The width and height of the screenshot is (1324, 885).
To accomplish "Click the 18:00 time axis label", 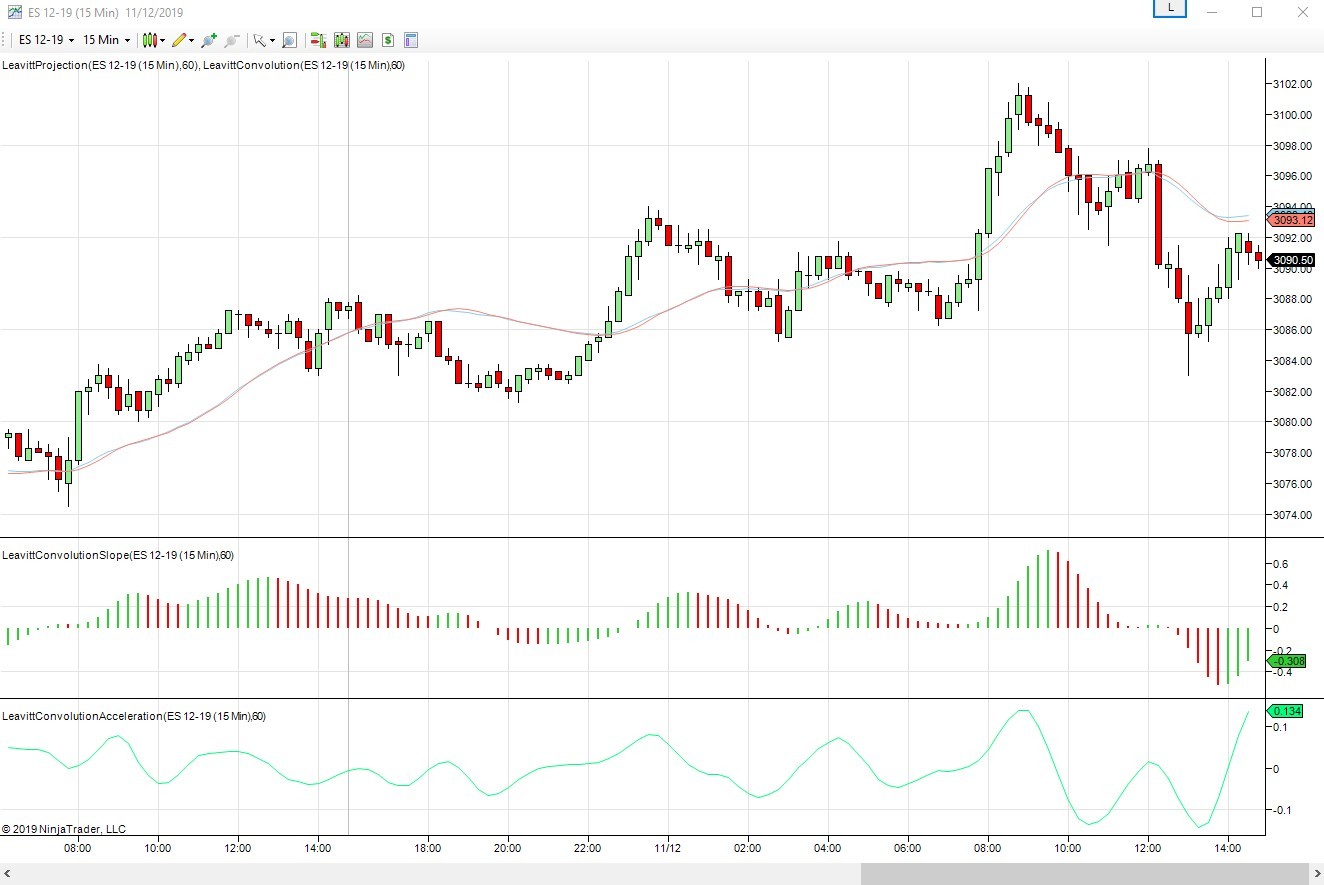I will (x=428, y=848).
